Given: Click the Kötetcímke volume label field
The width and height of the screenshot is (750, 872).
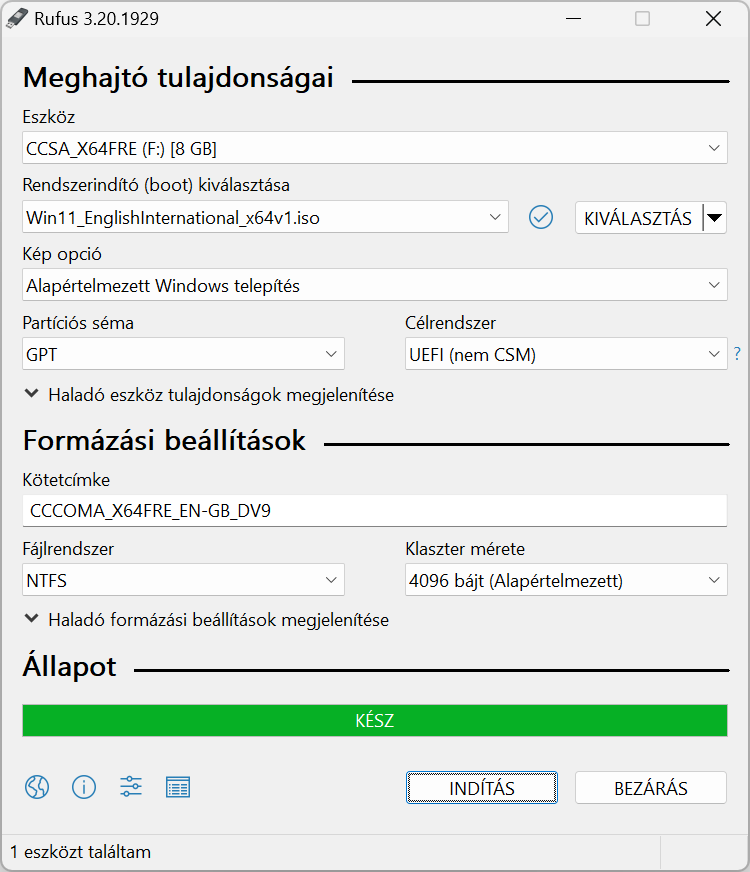Looking at the screenshot, I should (375, 511).
